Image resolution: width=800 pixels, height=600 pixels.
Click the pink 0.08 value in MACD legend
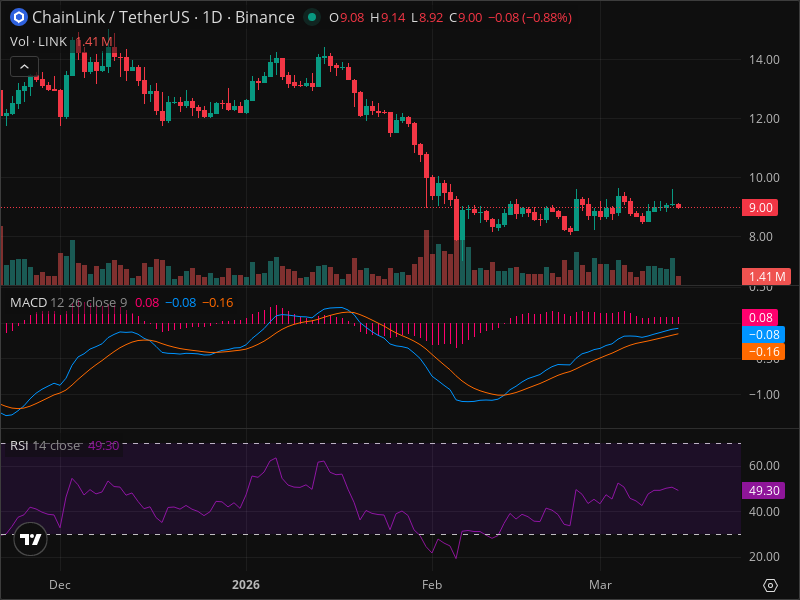coord(147,303)
